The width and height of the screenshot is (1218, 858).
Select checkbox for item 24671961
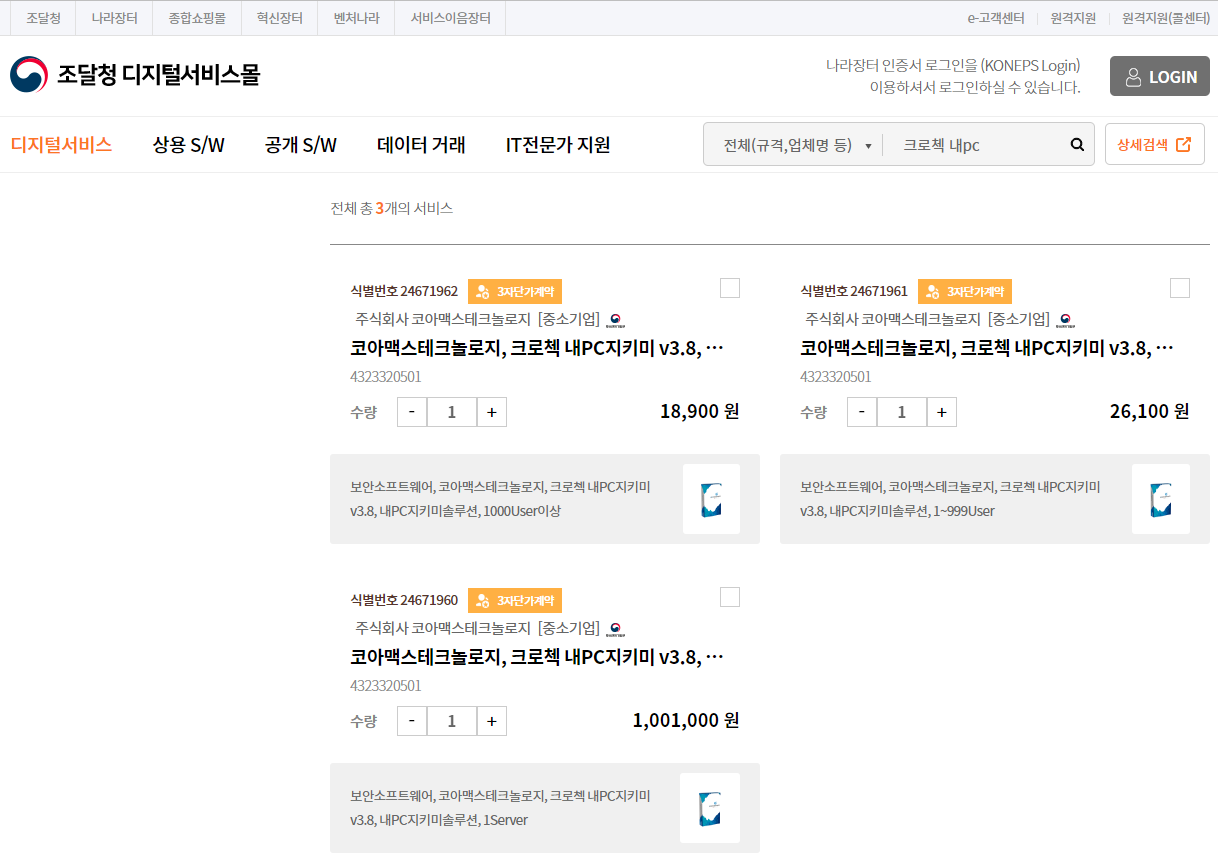coord(1180,288)
